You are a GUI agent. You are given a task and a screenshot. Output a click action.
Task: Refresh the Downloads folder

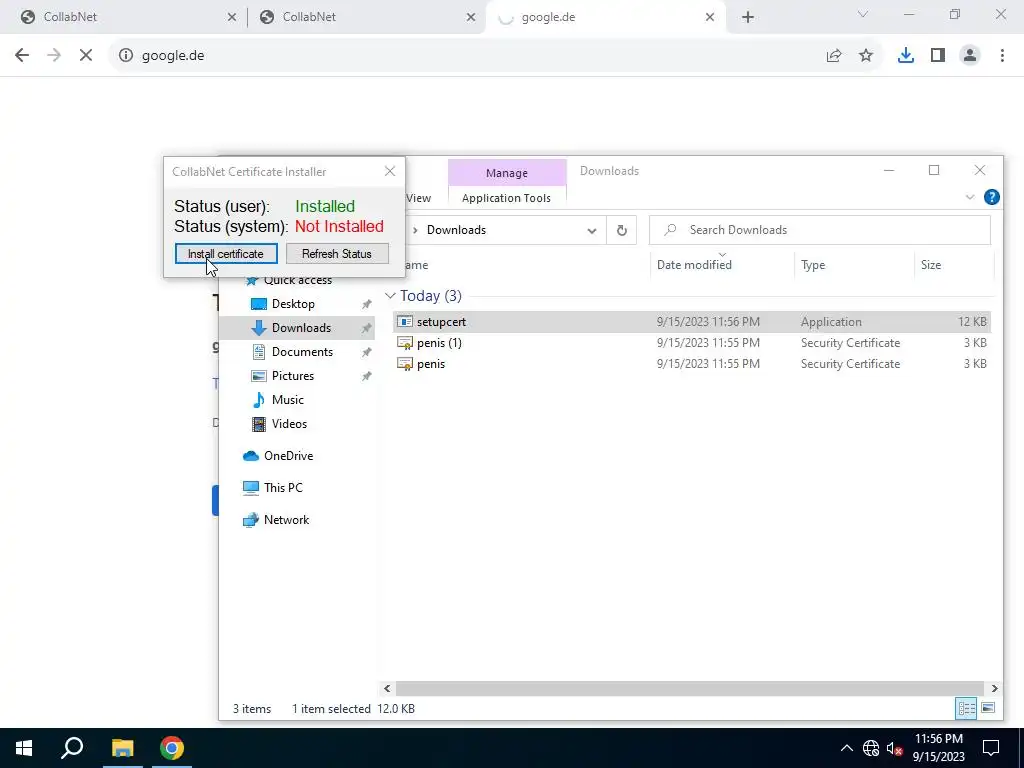click(x=622, y=231)
